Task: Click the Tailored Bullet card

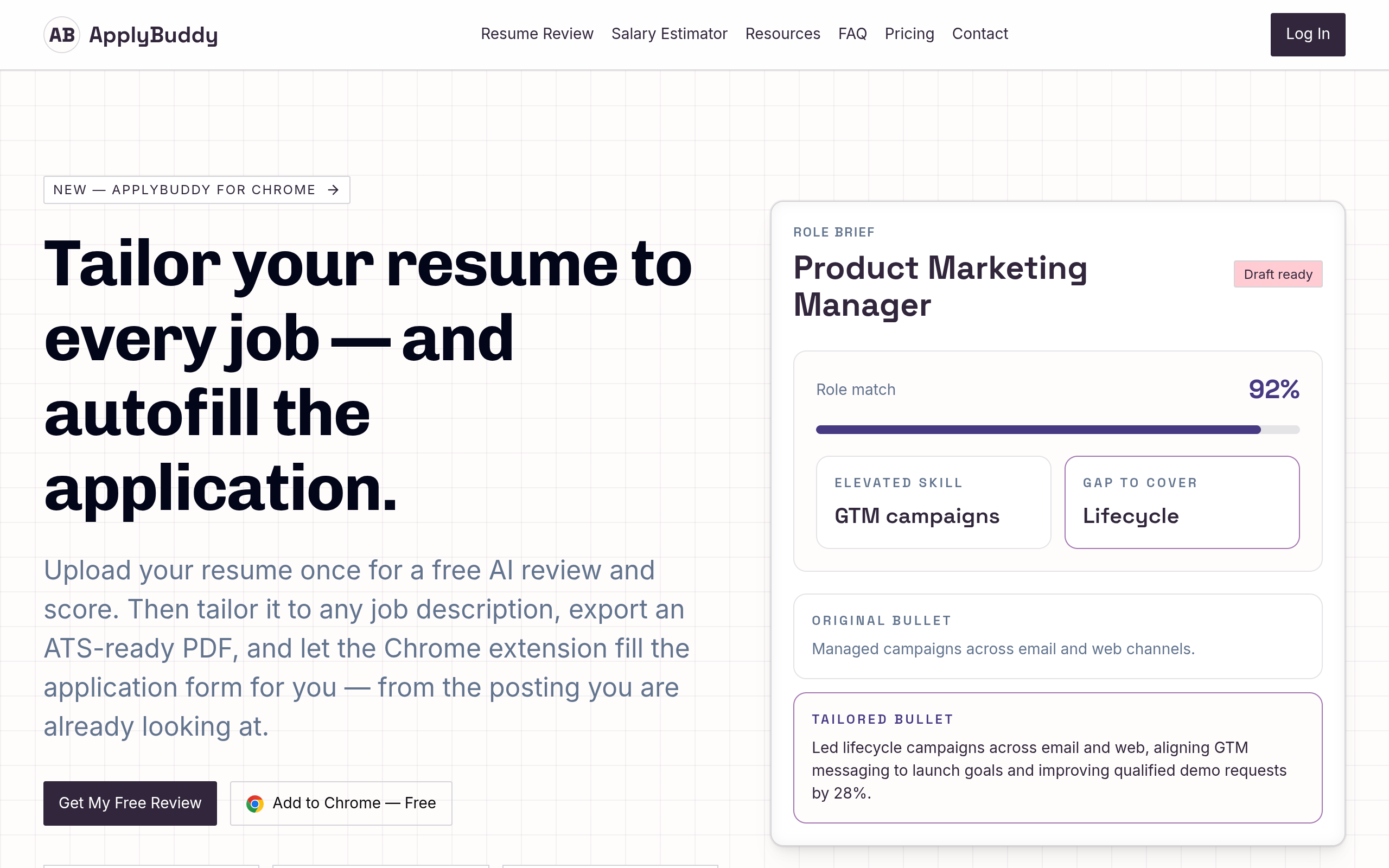Action: 1058,758
